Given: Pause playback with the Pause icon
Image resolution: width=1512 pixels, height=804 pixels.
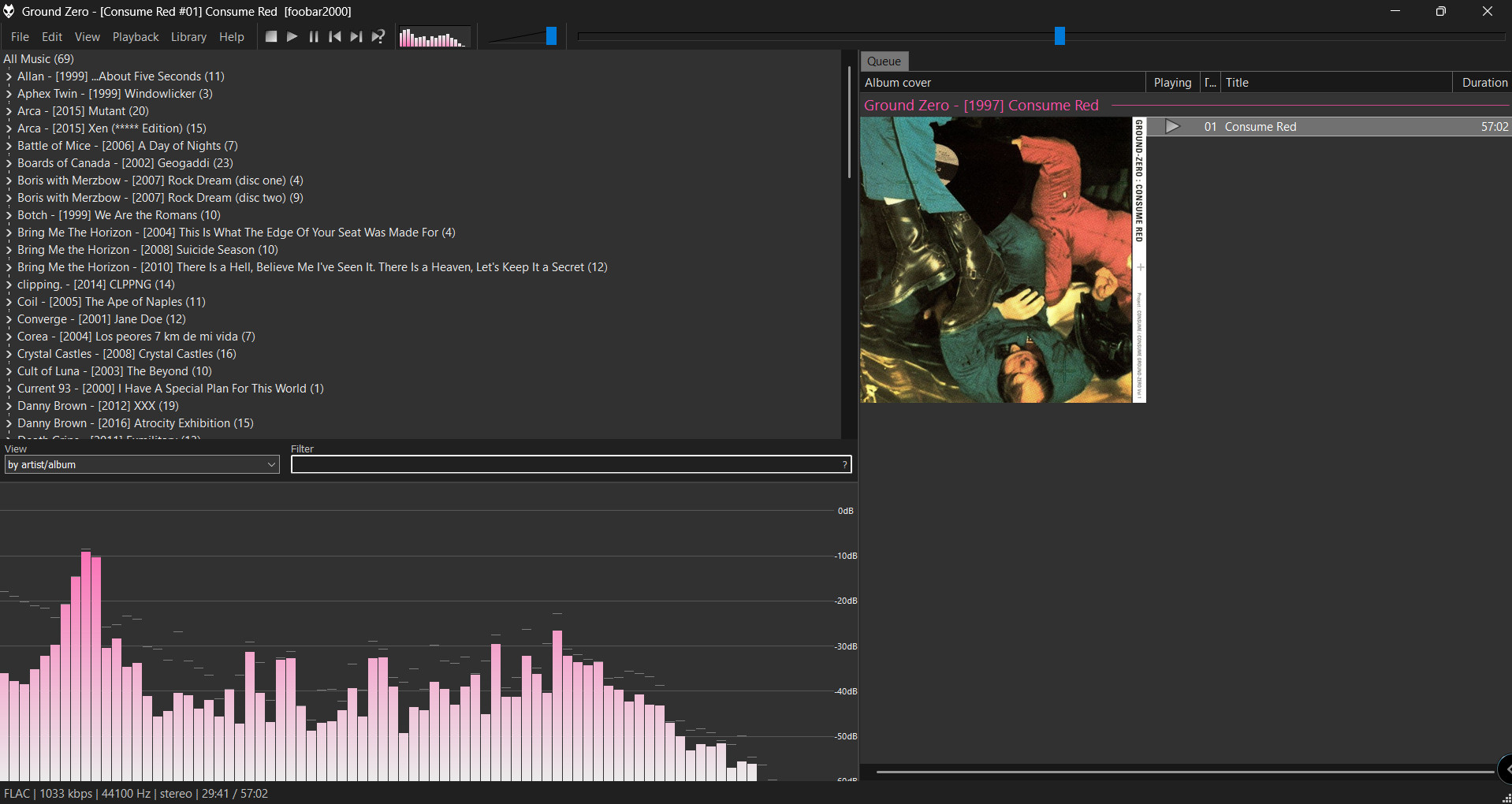Looking at the screenshot, I should pos(314,36).
